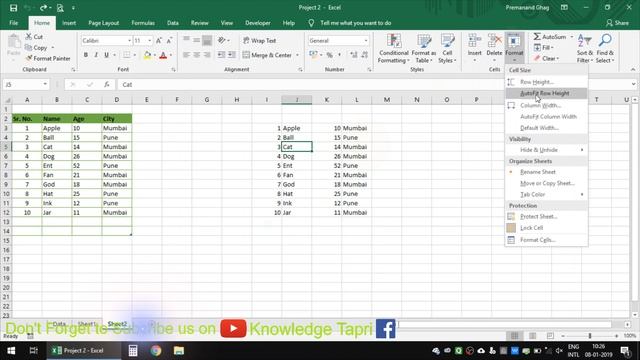
Task: Click the Percent Style icon
Action: 329,55
